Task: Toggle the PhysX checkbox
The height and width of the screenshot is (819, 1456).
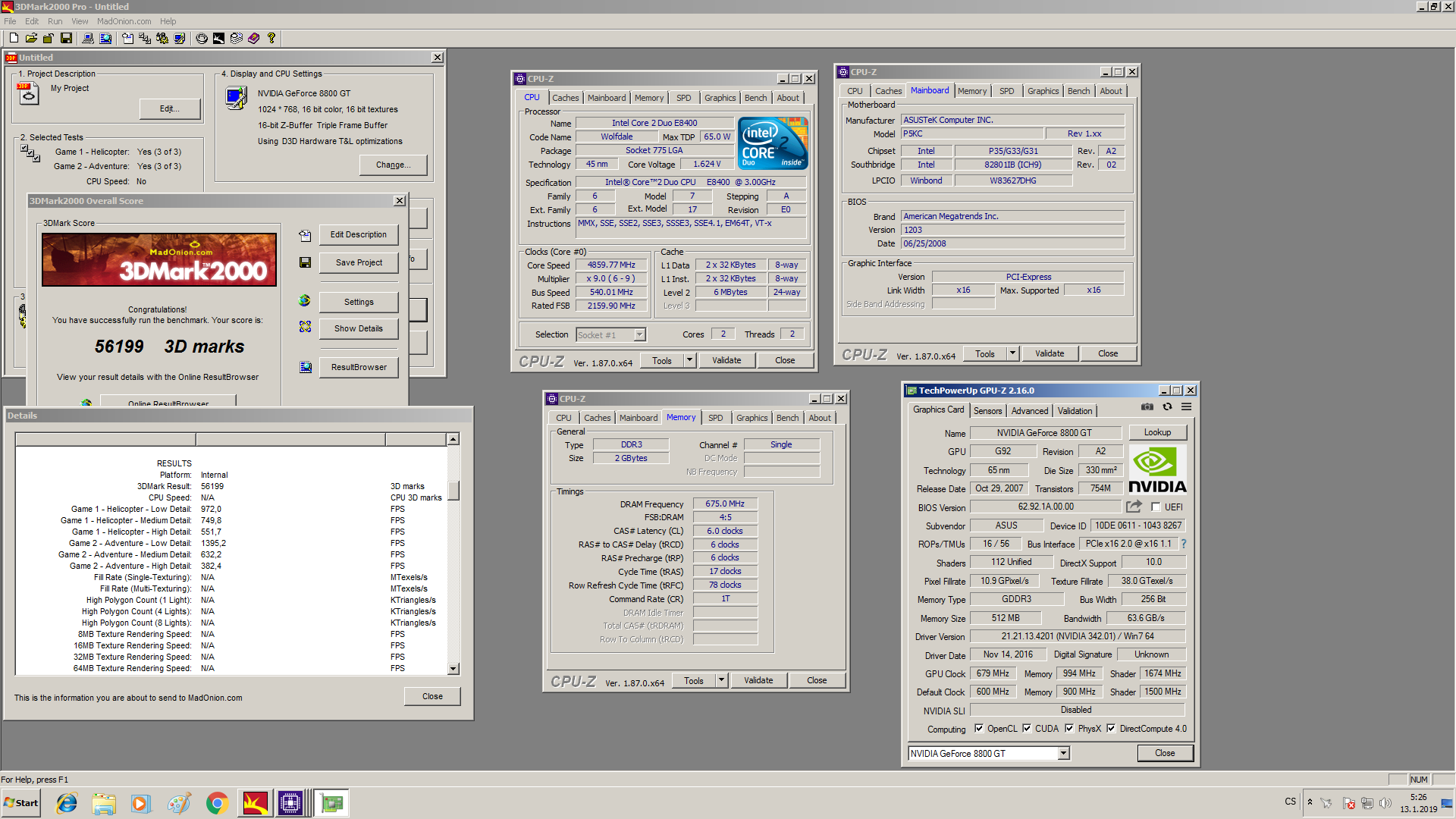Action: [1069, 728]
